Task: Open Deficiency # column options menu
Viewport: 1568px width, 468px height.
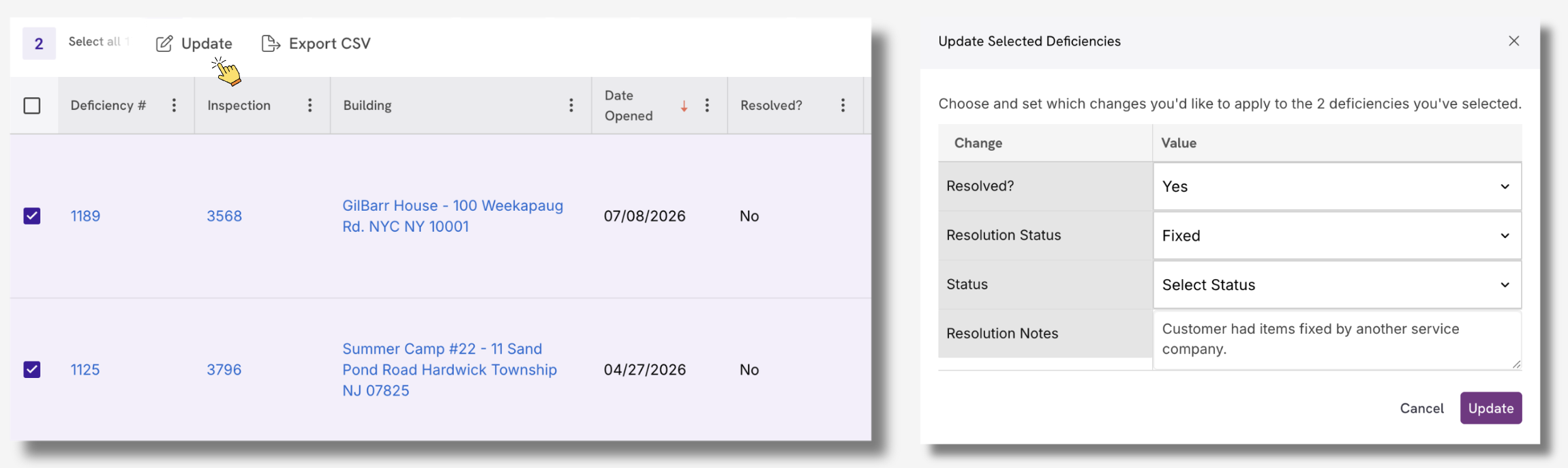Action: click(x=174, y=105)
